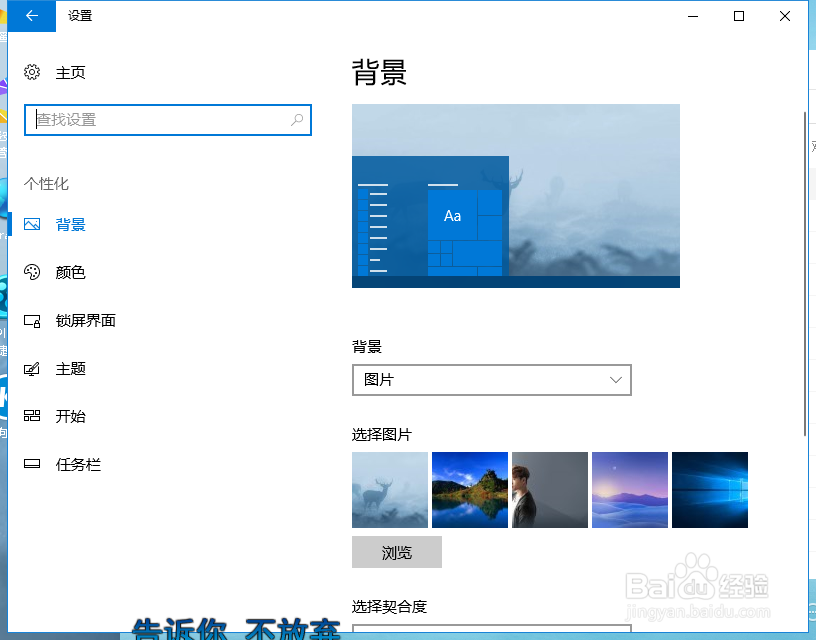Click the 颜色 palette icon in sidebar
The image size is (816, 640).
33,272
